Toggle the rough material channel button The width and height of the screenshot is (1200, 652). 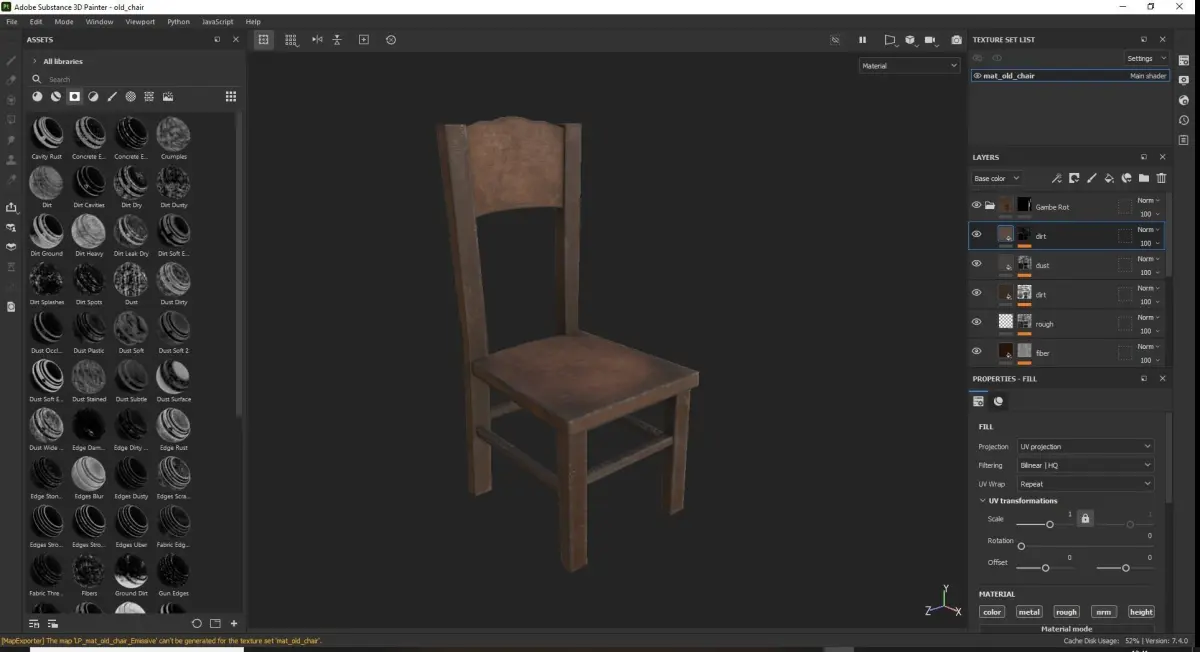tap(1066, 612)
